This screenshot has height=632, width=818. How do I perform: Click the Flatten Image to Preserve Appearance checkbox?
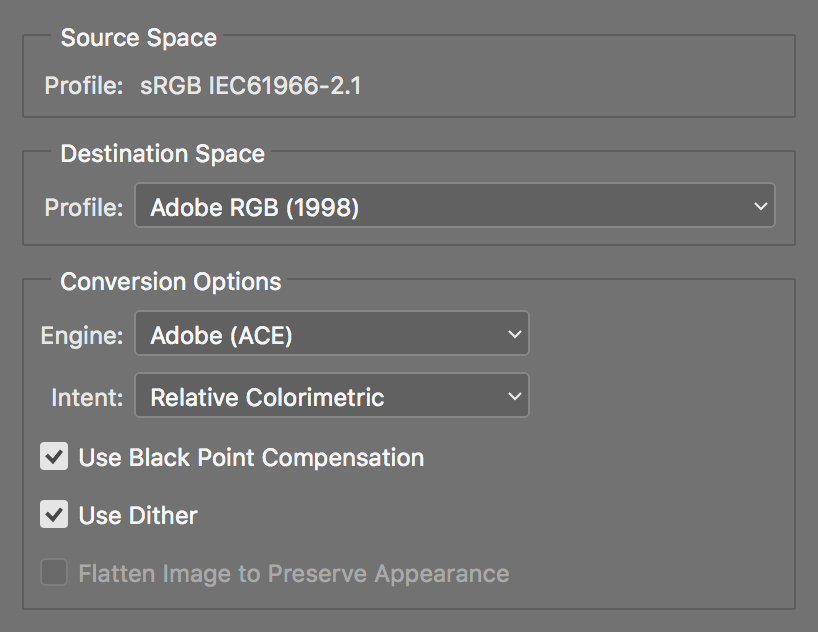(54, 574)
